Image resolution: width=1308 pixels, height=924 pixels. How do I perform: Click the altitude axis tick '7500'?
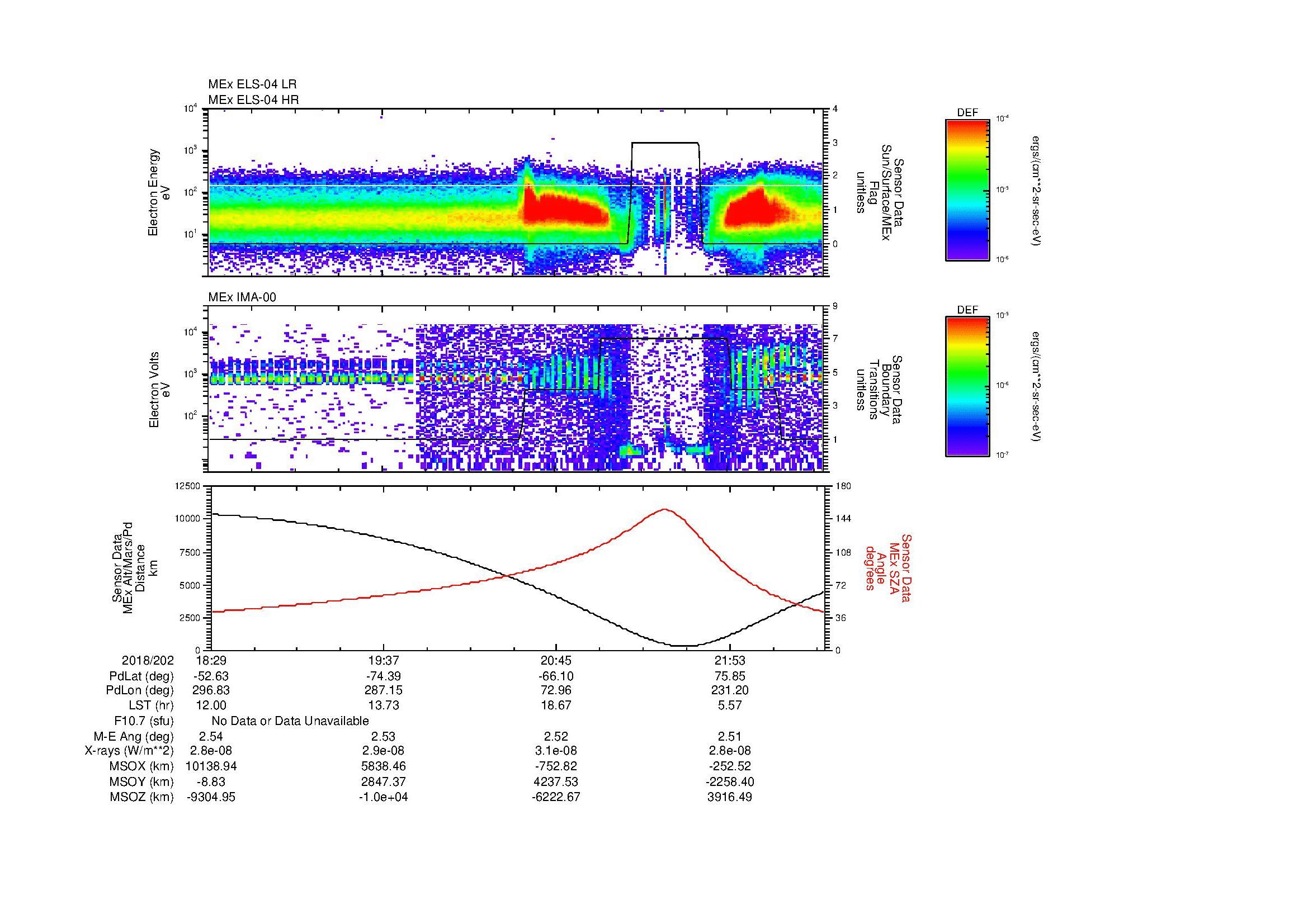(x=190, y=552)
